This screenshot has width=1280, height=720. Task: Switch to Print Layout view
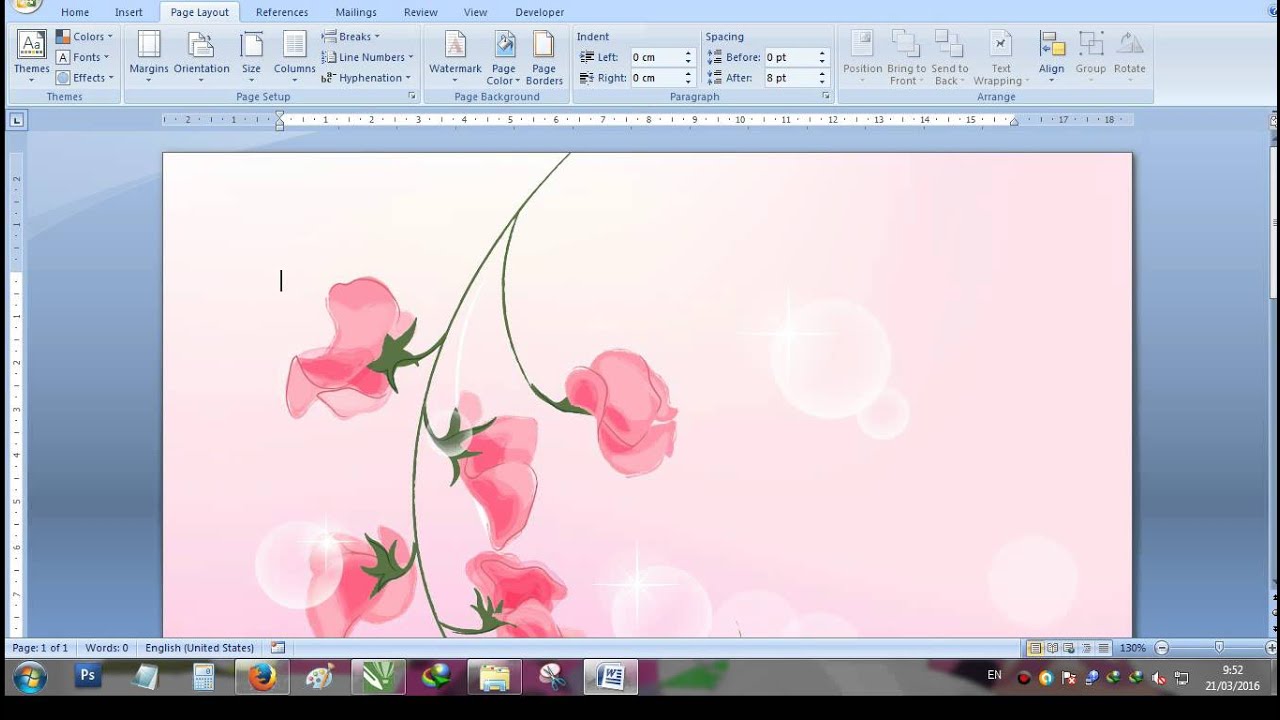point(1035,648)
